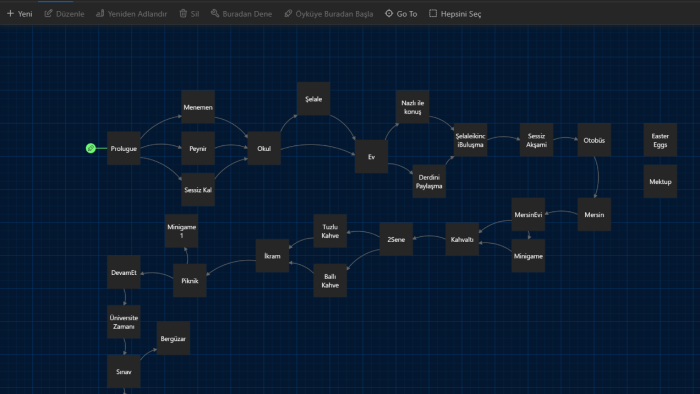Select the İkram passage
The image size is (700, 394).
coord(272,256)
